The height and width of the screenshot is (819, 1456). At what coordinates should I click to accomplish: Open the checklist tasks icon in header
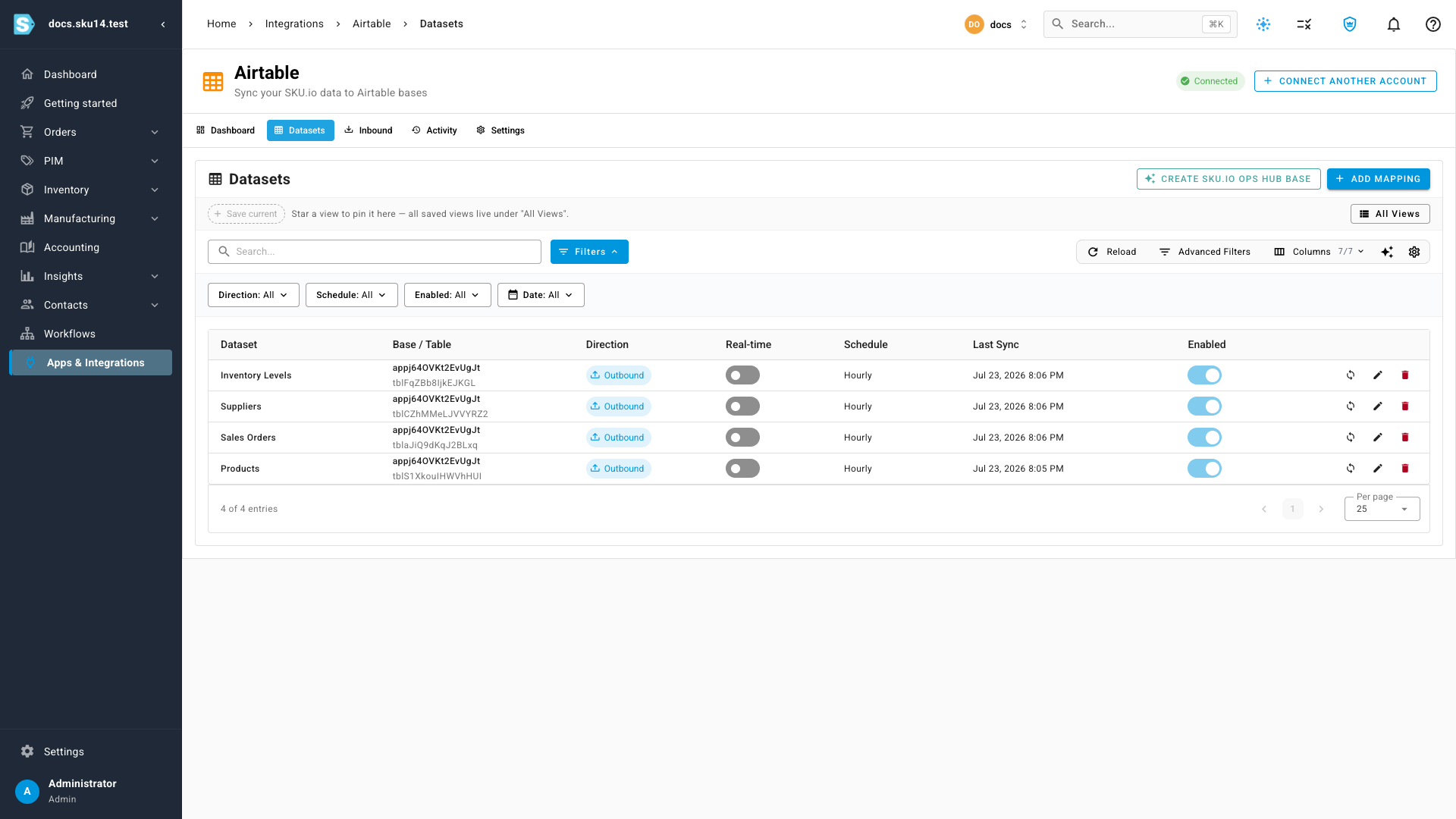point(1304,24)
